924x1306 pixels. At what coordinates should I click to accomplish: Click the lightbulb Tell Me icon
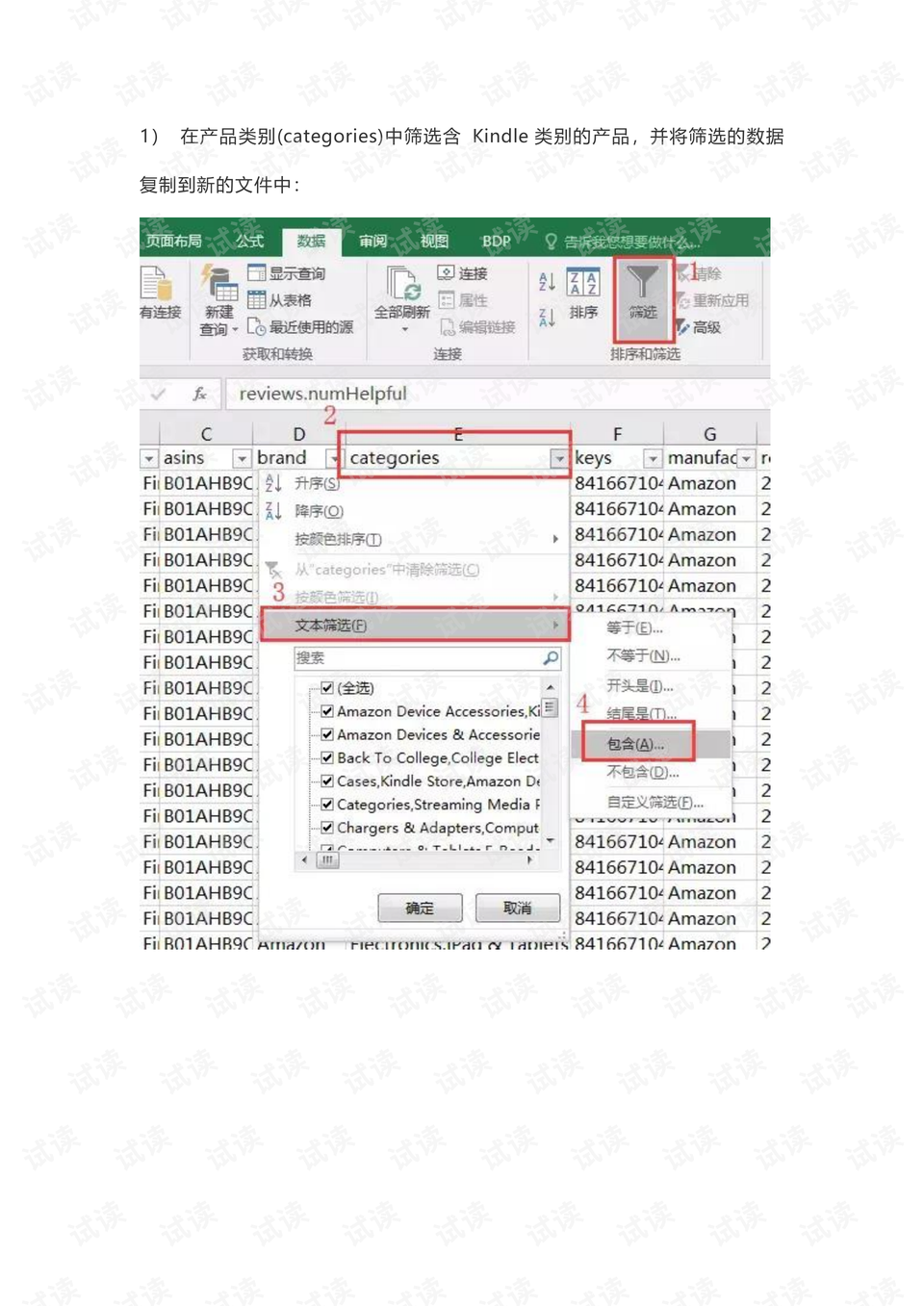tap(551, 242)
